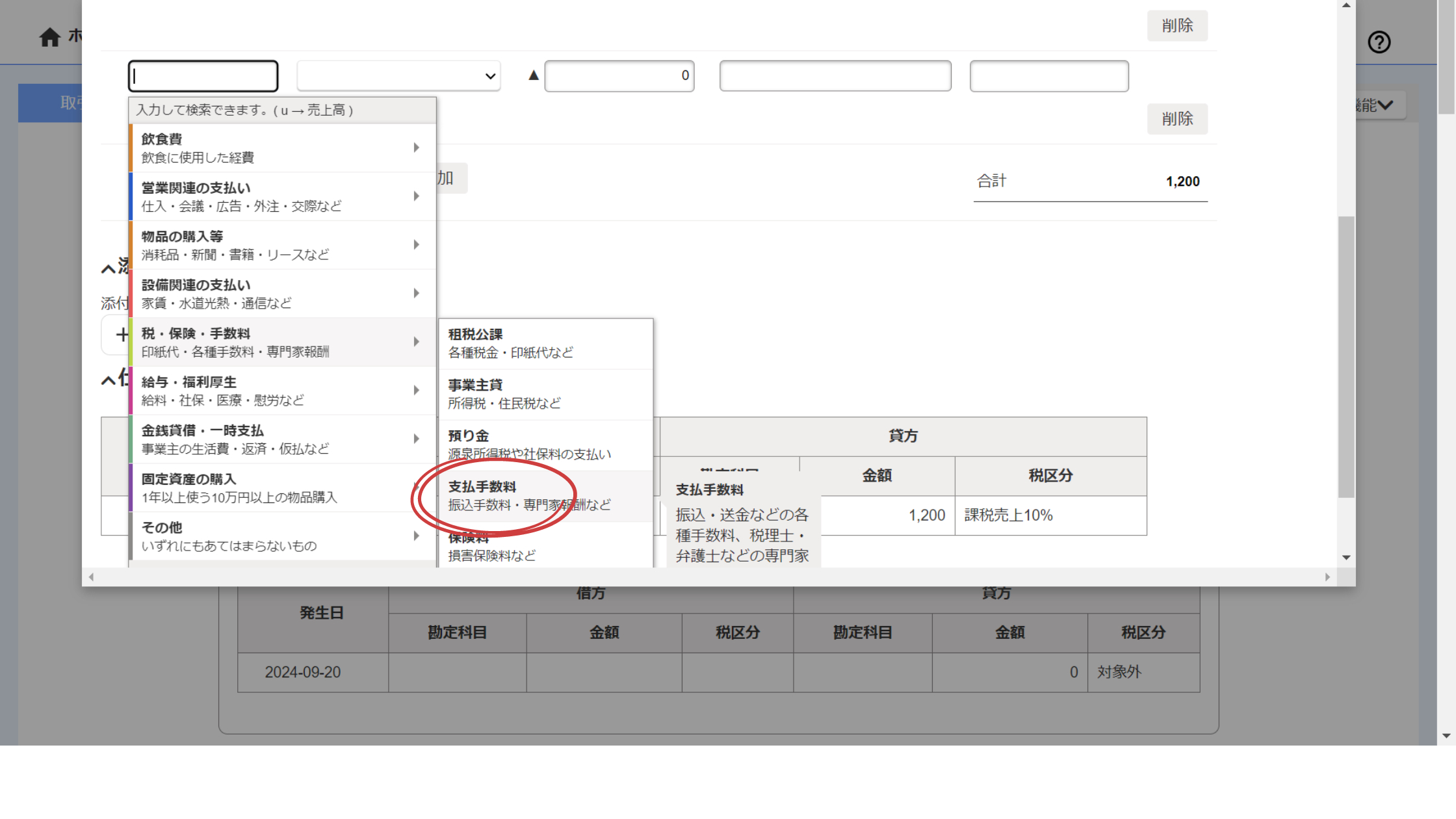Click the amount input field showing 0

click(x=619, y=76)
